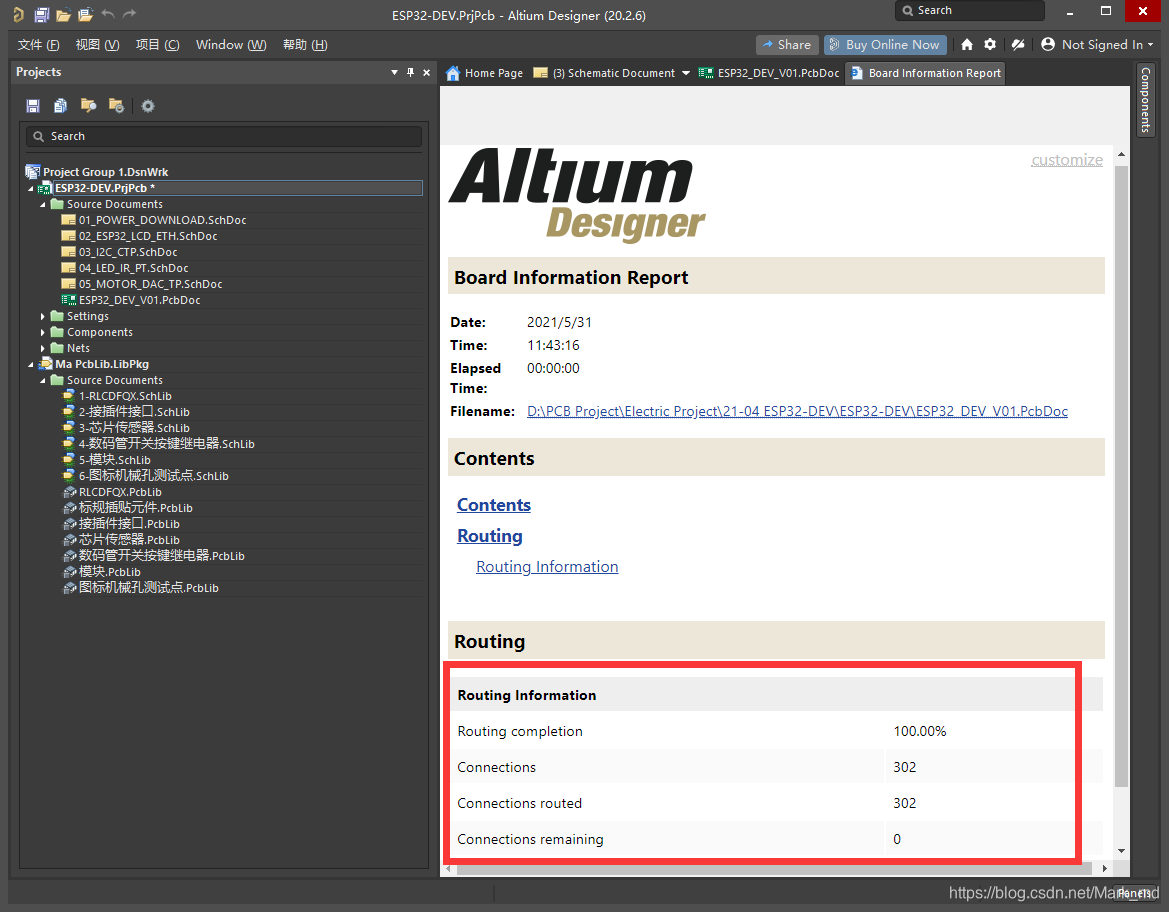The width and height of the screenshot is (1169, 912).
Task: Click the Altium logo icon in title bar
Action: (x=19, y=14)
